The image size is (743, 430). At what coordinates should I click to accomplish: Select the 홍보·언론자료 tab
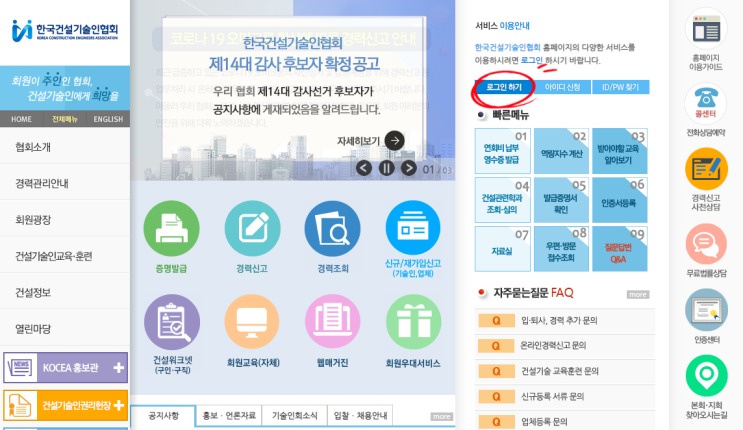(229, 416)
